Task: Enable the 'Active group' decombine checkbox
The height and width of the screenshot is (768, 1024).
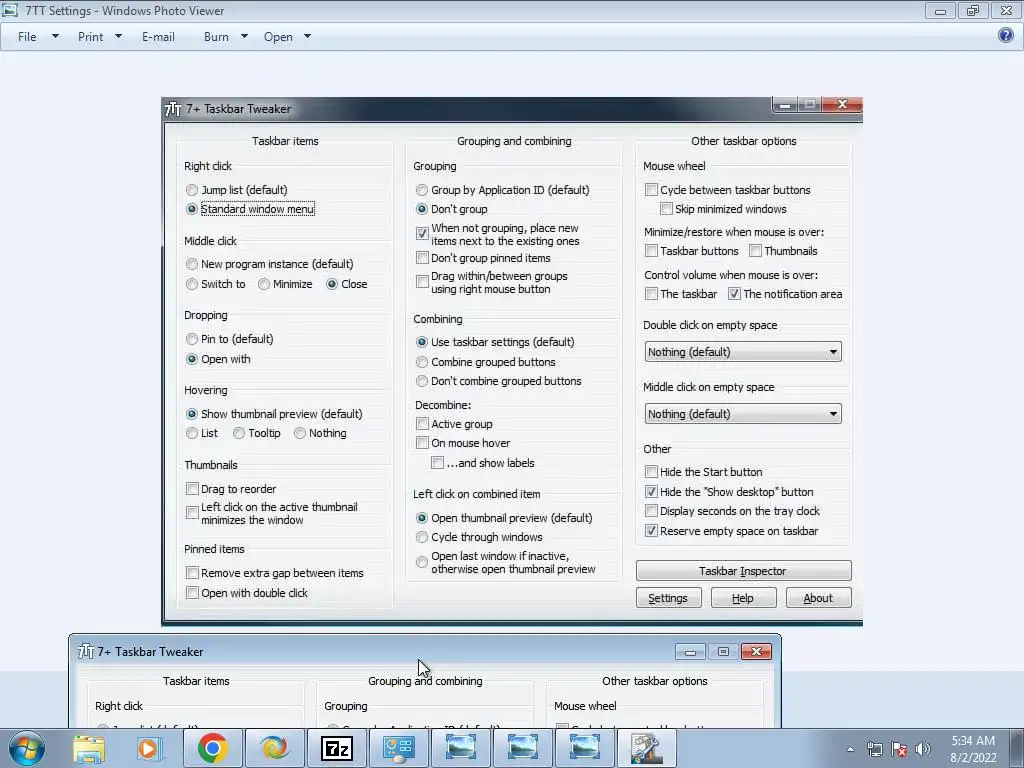Action: (423, 424)
